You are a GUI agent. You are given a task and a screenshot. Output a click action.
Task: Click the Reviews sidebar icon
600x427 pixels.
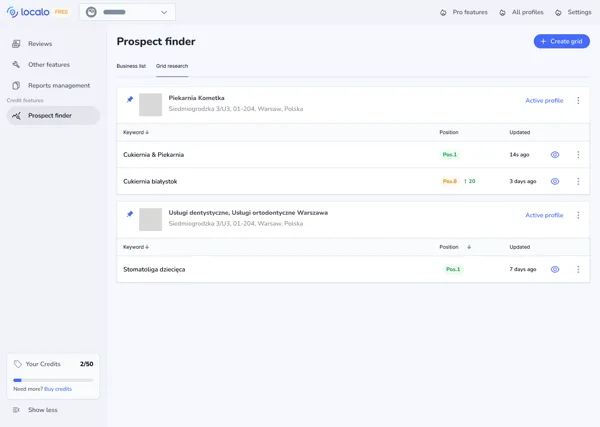click(16, 44)
